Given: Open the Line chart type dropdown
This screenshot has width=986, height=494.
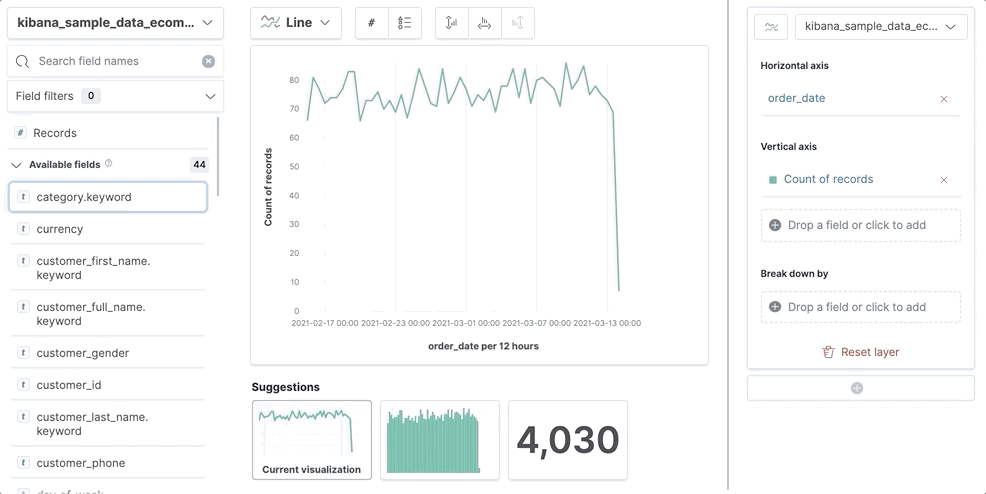Looking at the screenshot, I should pyautogui.click(x=296, y=23).
